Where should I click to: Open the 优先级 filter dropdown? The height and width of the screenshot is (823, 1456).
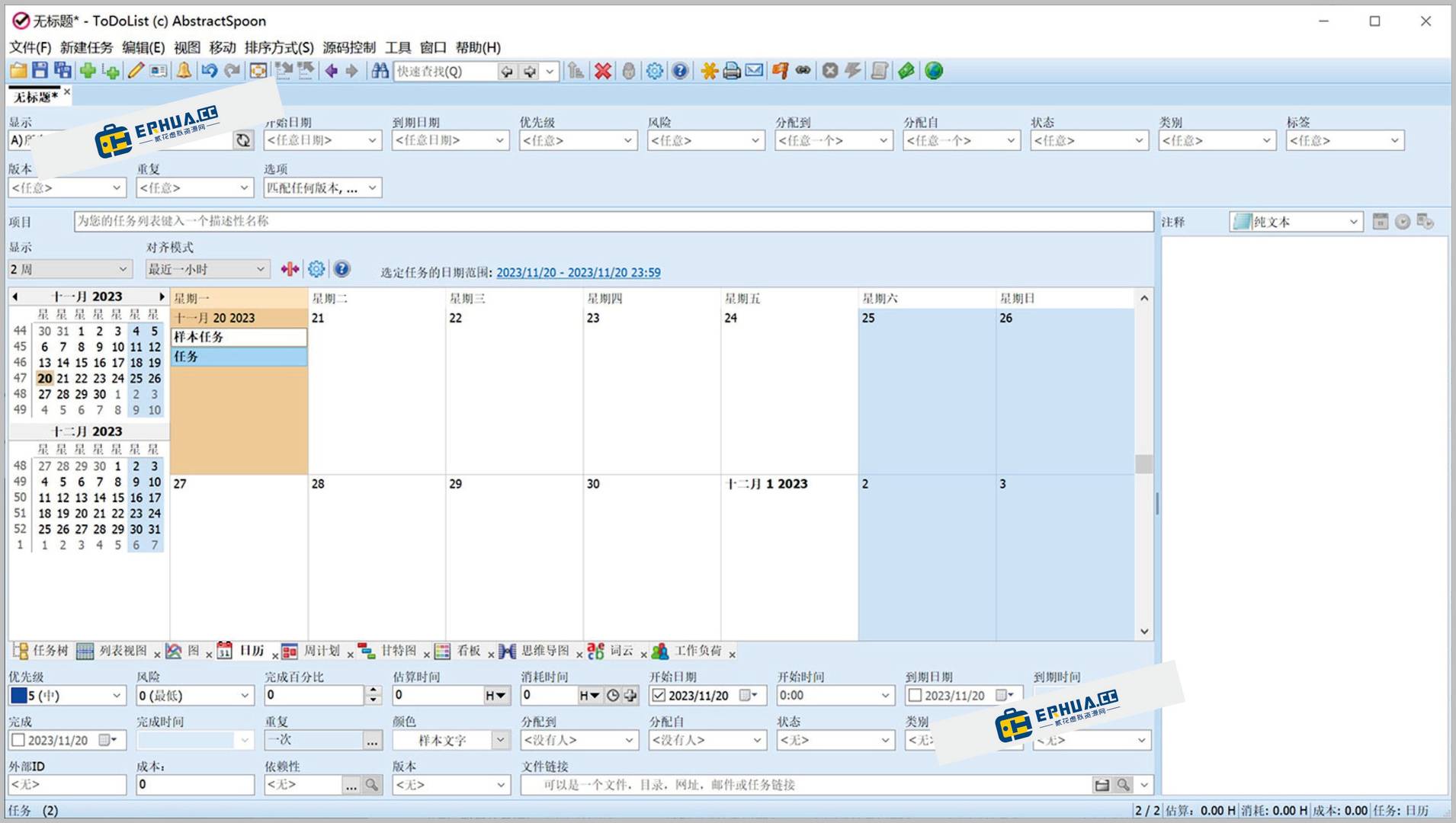(x=577, y=140)
